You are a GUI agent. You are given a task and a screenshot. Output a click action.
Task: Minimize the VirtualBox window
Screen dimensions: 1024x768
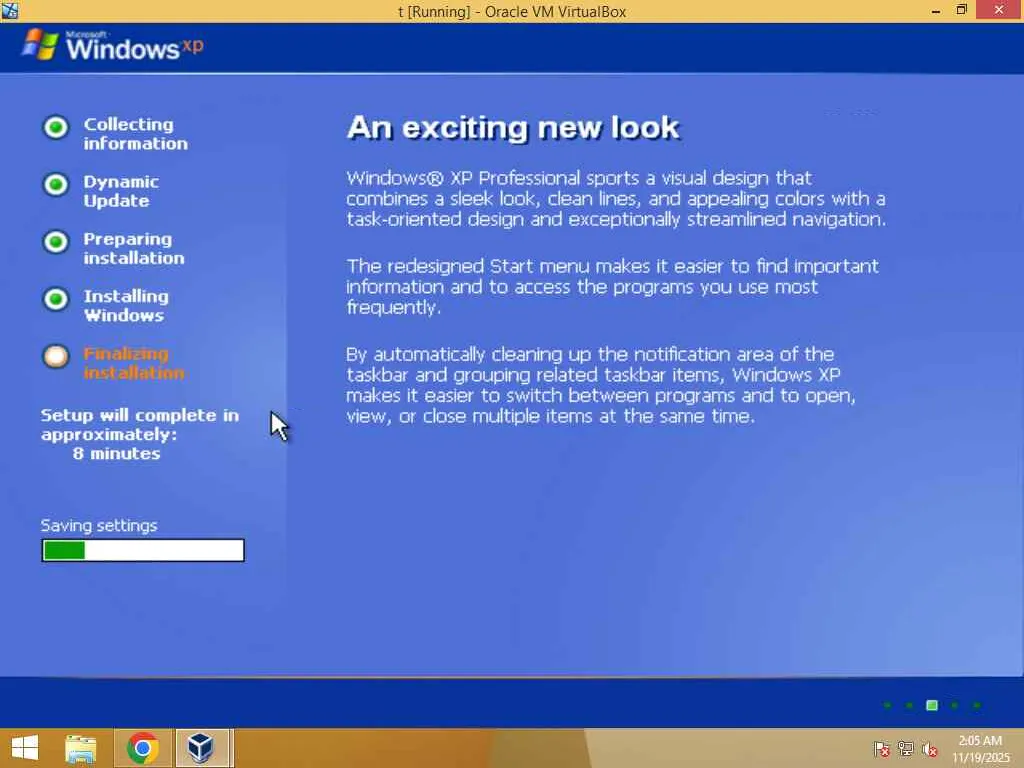click(x=936, y=10)
